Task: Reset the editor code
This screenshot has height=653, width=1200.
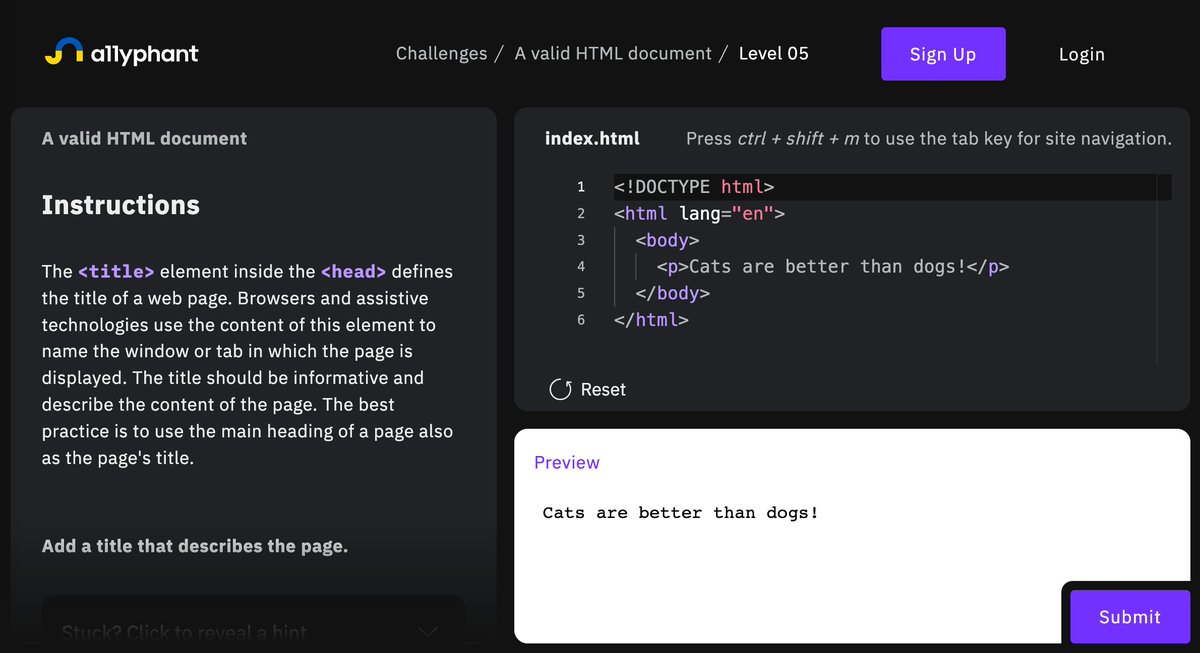Action: coord(588,389)
